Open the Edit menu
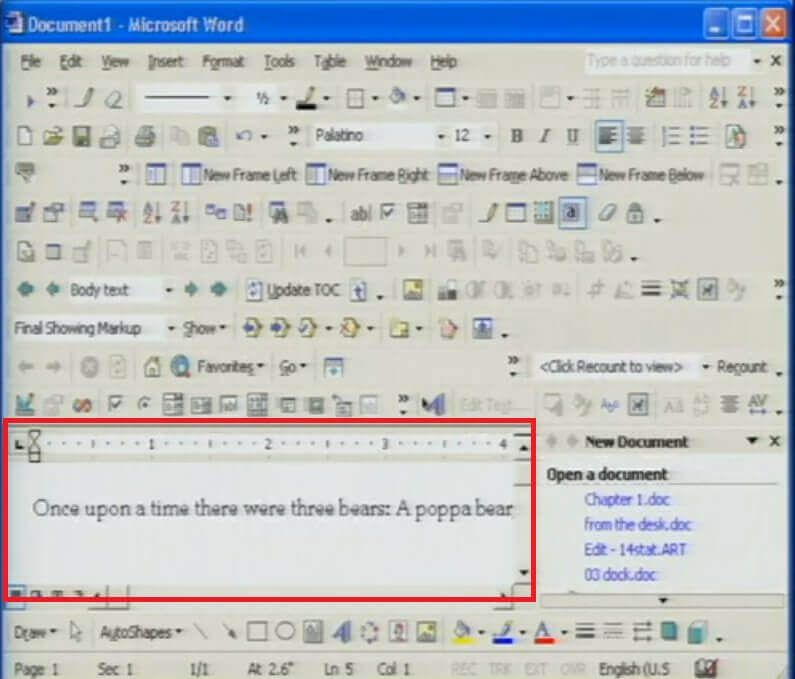This screenshot has width=795, height=679. pyautogui.click(x=70, y=62)
